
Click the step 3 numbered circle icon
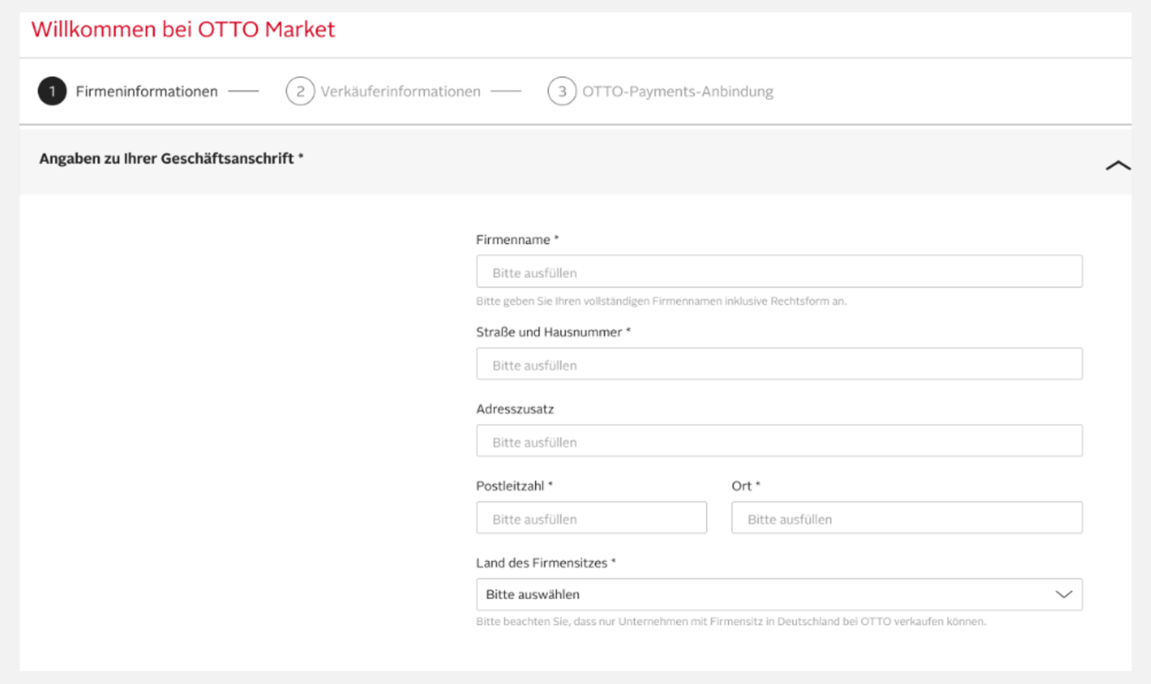click(562, 90)
